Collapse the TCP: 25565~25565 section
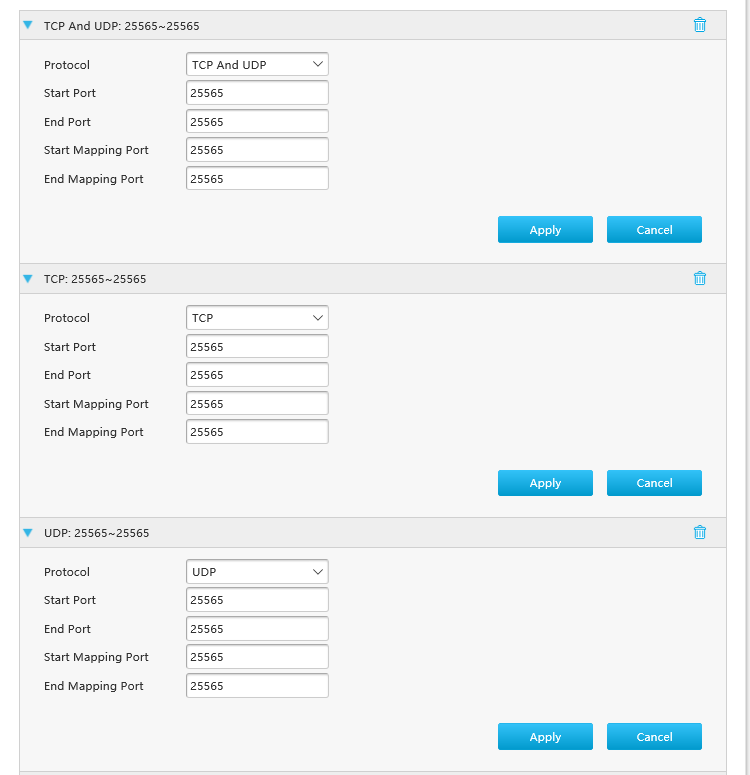Image resolution: width=750 pixels, height=775 pixels. [x=28, y=279]
